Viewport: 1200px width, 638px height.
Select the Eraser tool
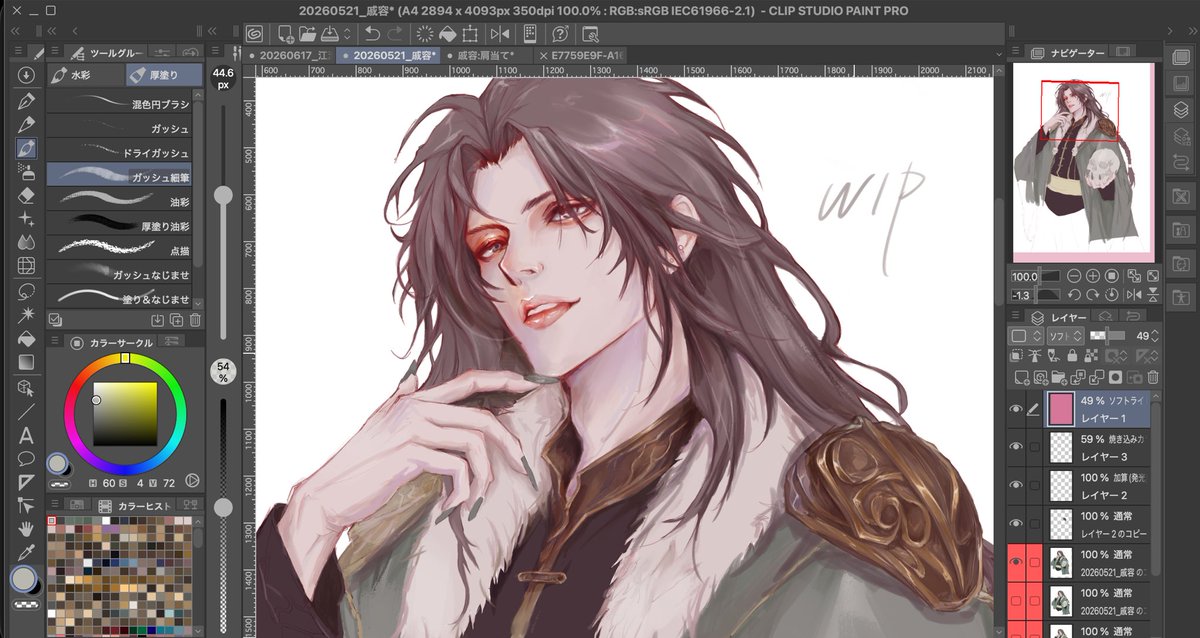[26, 195]
